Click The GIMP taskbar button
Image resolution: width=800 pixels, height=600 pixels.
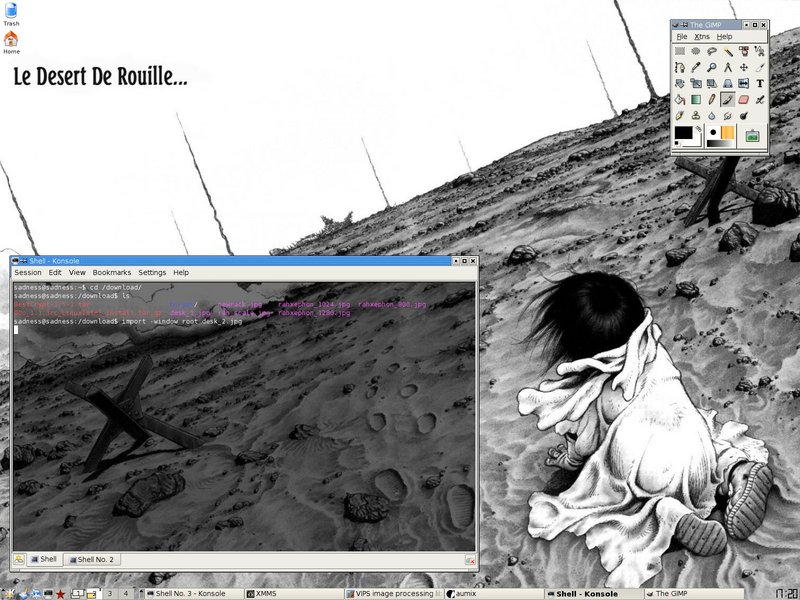click(694, 594)
